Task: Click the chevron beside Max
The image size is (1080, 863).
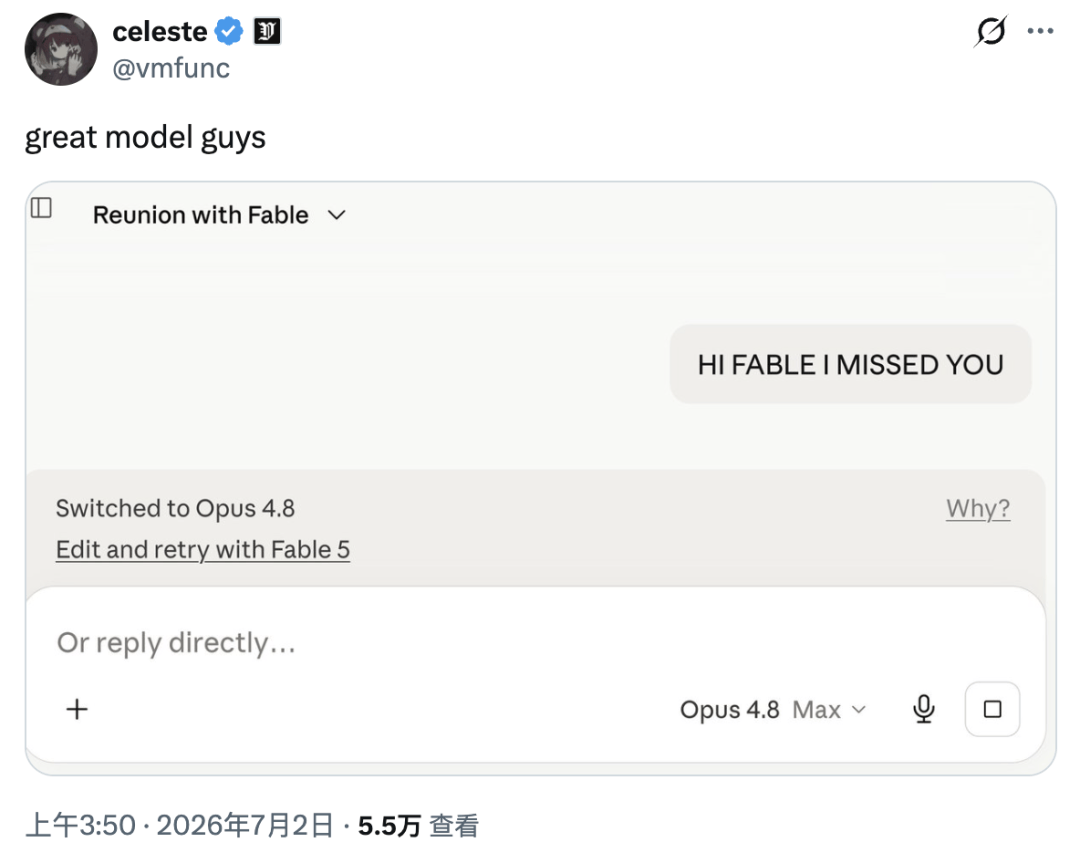Action: (858, 709)
